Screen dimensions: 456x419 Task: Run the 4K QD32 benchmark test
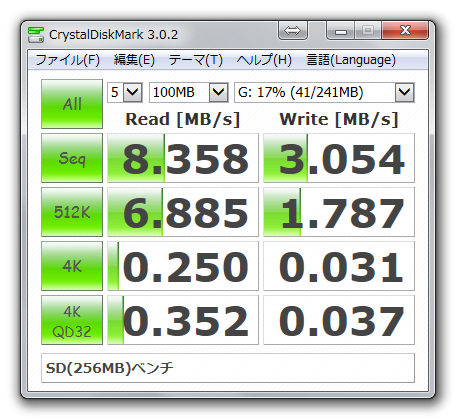point(72,320)
